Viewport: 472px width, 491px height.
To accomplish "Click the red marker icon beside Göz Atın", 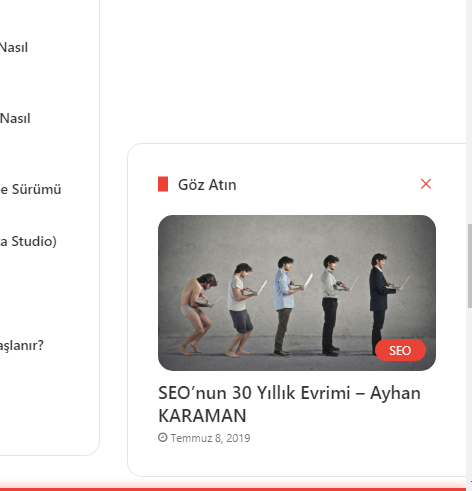I will (163, 184).
